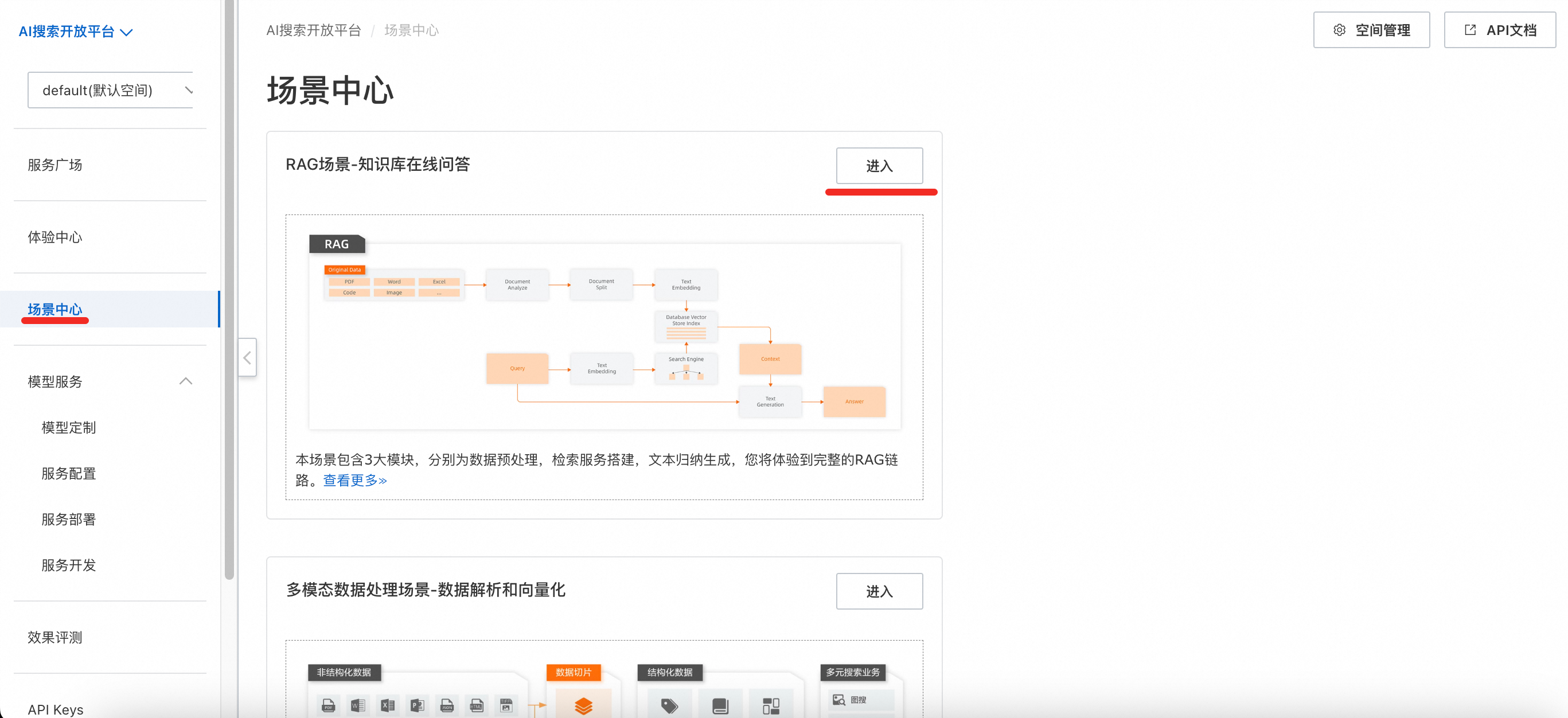The height and width of the screenshot is (718, 1568).
Task: Click the 多模态数据处理场景-数据解析和向量化 card title
Action: 426,590
